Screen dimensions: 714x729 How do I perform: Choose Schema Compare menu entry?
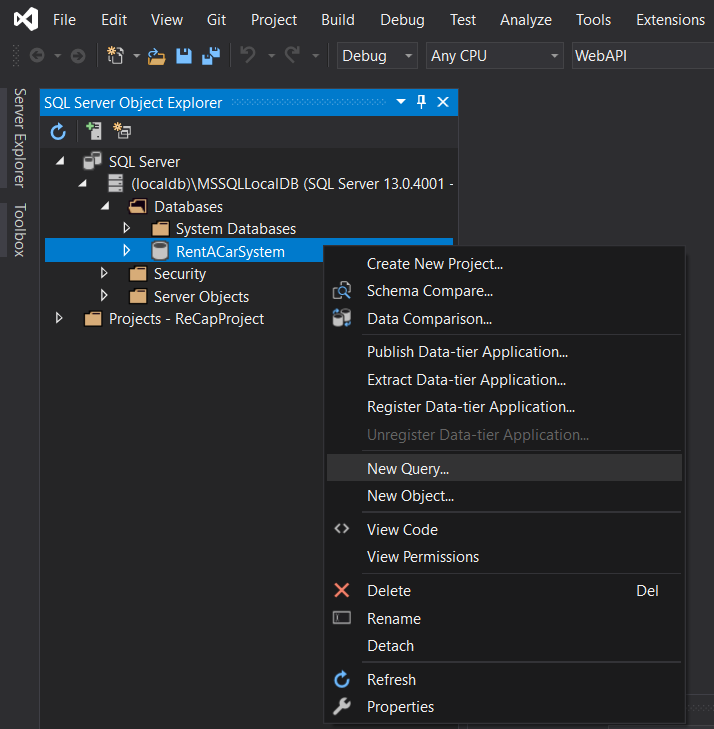(x=430, y=291)
